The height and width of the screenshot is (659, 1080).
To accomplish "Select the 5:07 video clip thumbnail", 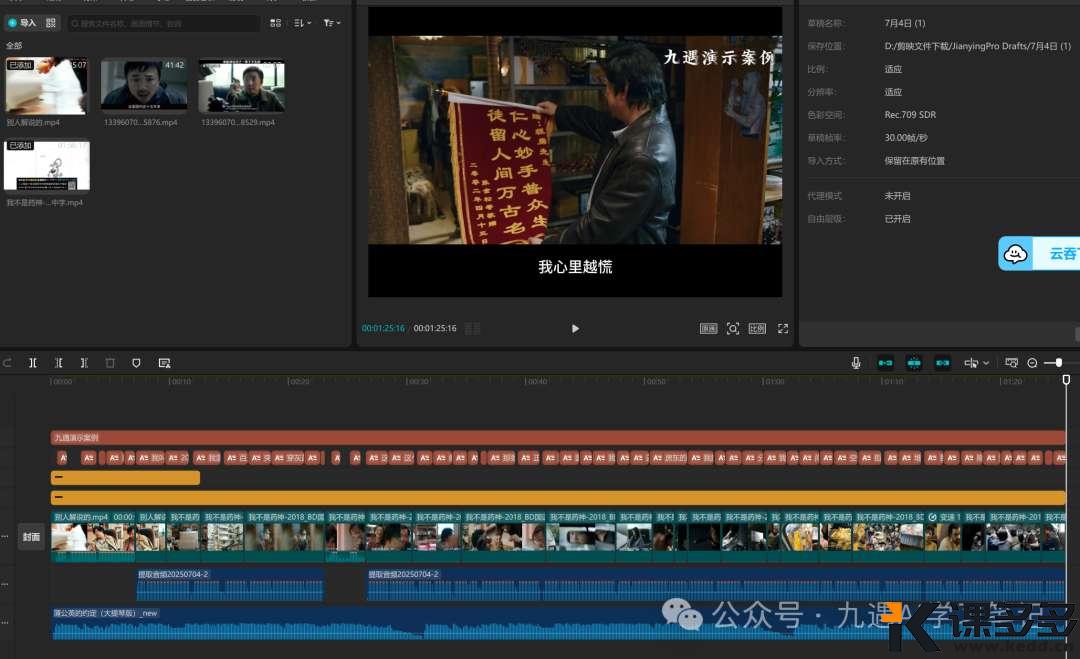I will point(47,87).
